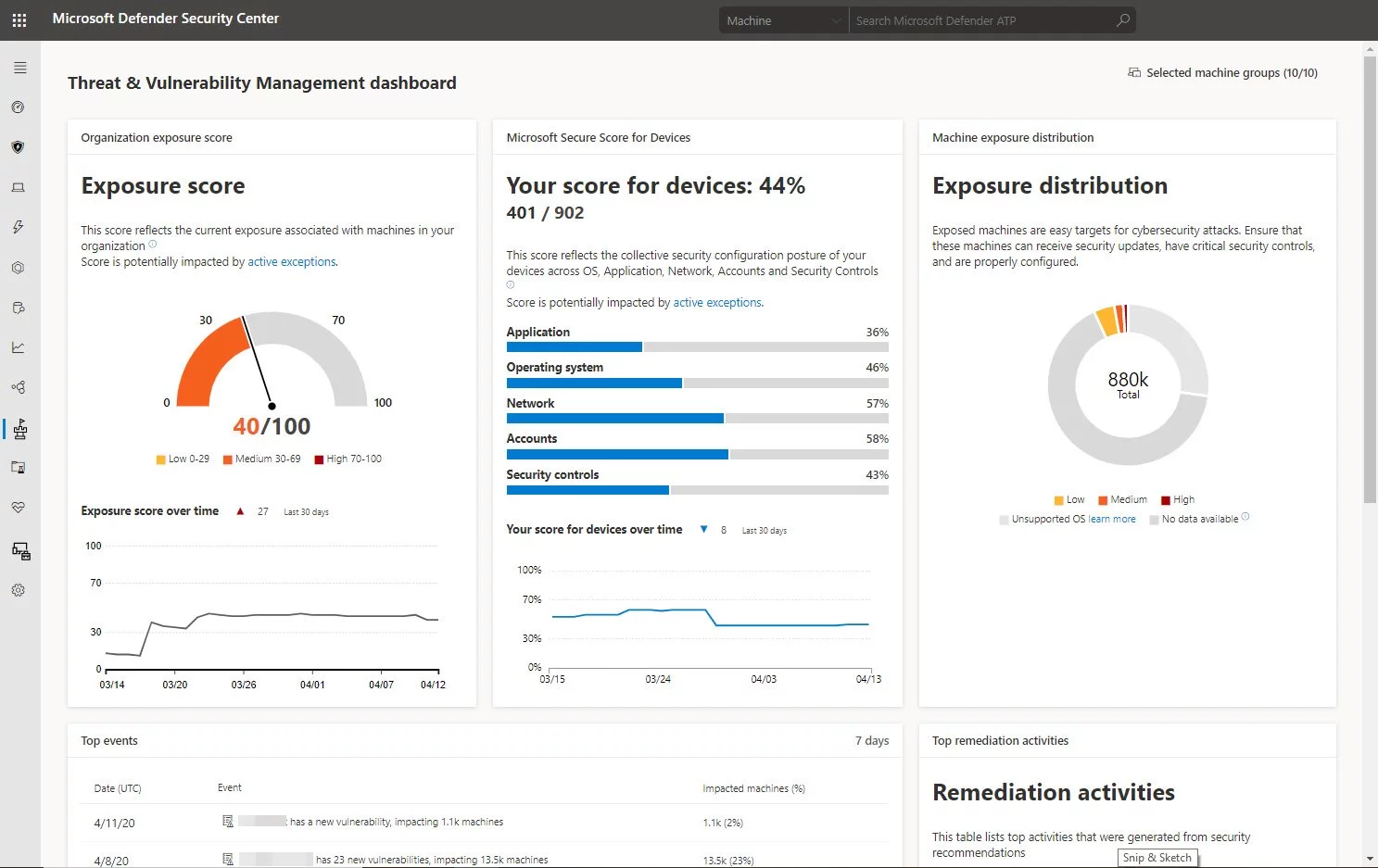Open Alerts queue lightning icon

(x=18, y=227)
